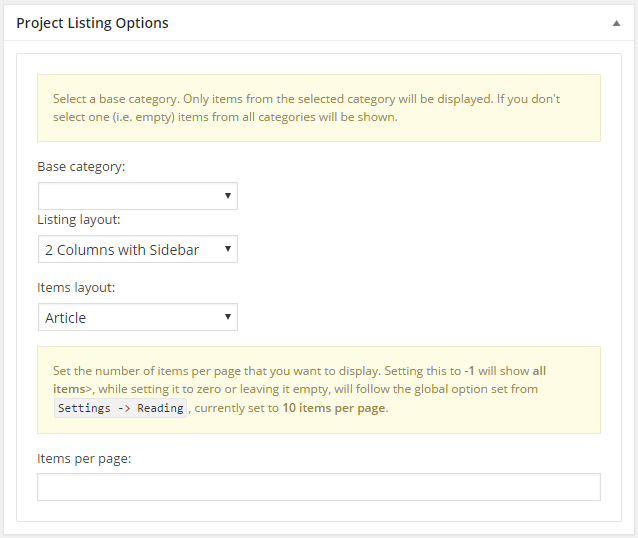Open the Base category dropdown
Image resolution: width=638 pixels, height=538 pixels.
(138, 196)
